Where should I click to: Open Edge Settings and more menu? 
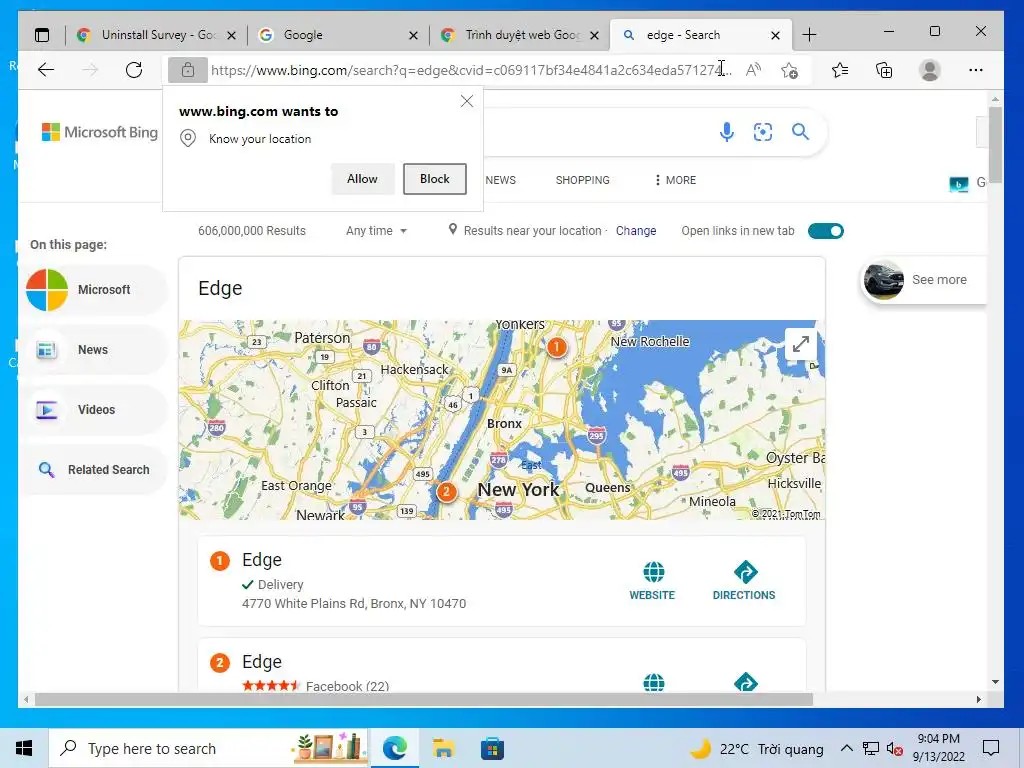[976, 70]
